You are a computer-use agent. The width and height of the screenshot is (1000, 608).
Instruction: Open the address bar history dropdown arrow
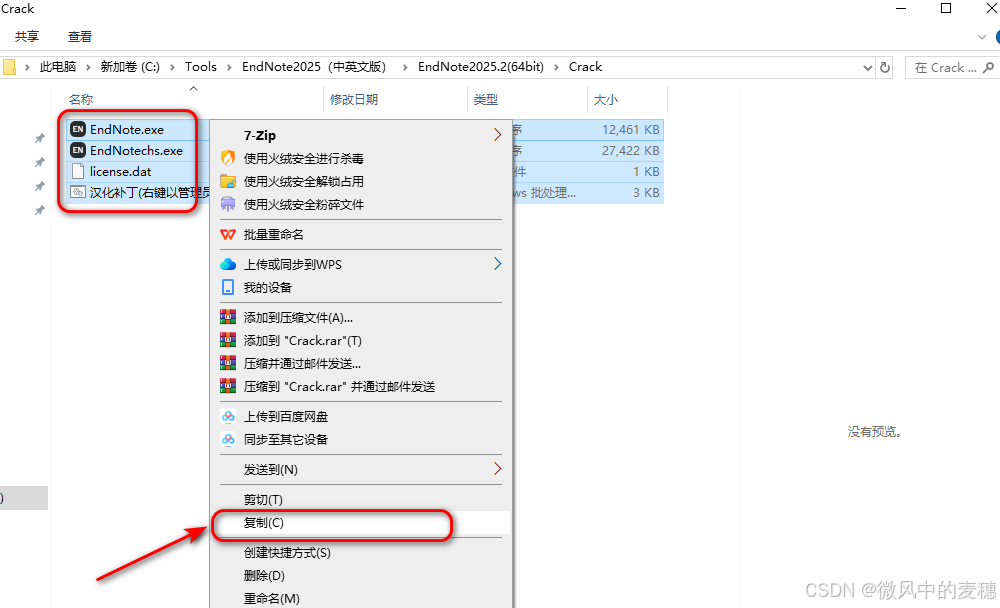pos(869,67)
